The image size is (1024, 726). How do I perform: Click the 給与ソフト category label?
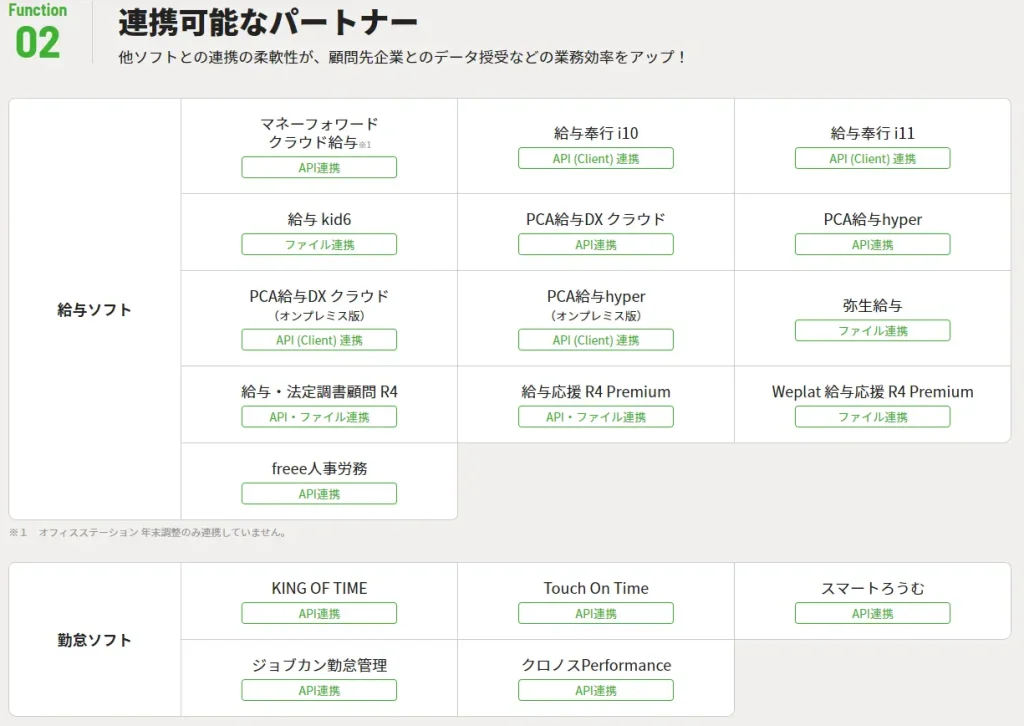point(94,309)
